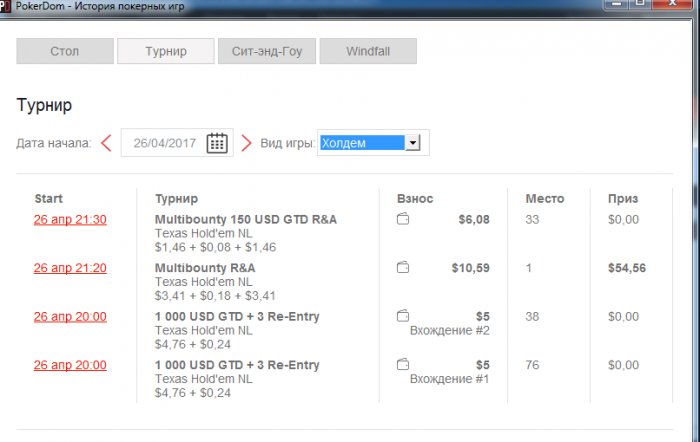
Task: Click the Место column header
Action: (545, 199)
